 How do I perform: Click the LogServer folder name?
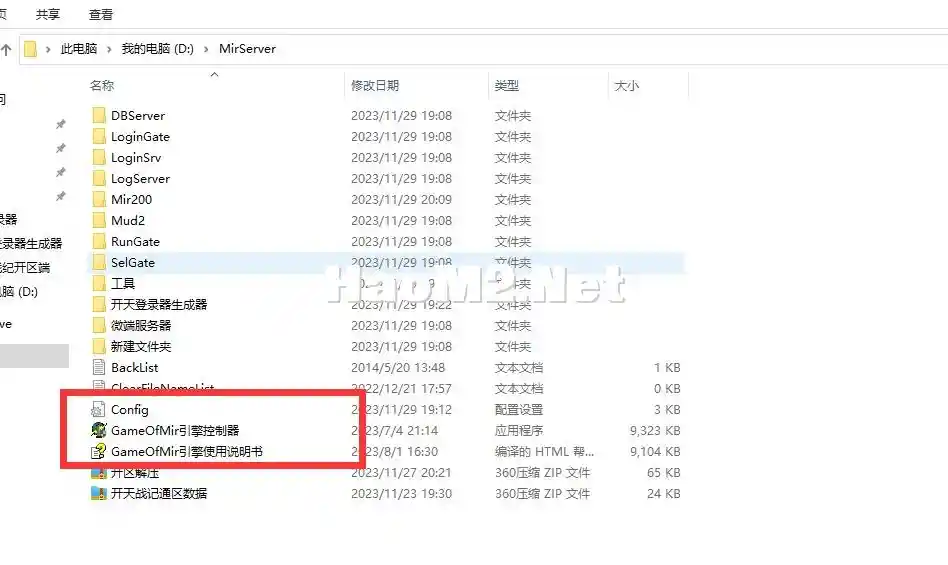[140, 179]
